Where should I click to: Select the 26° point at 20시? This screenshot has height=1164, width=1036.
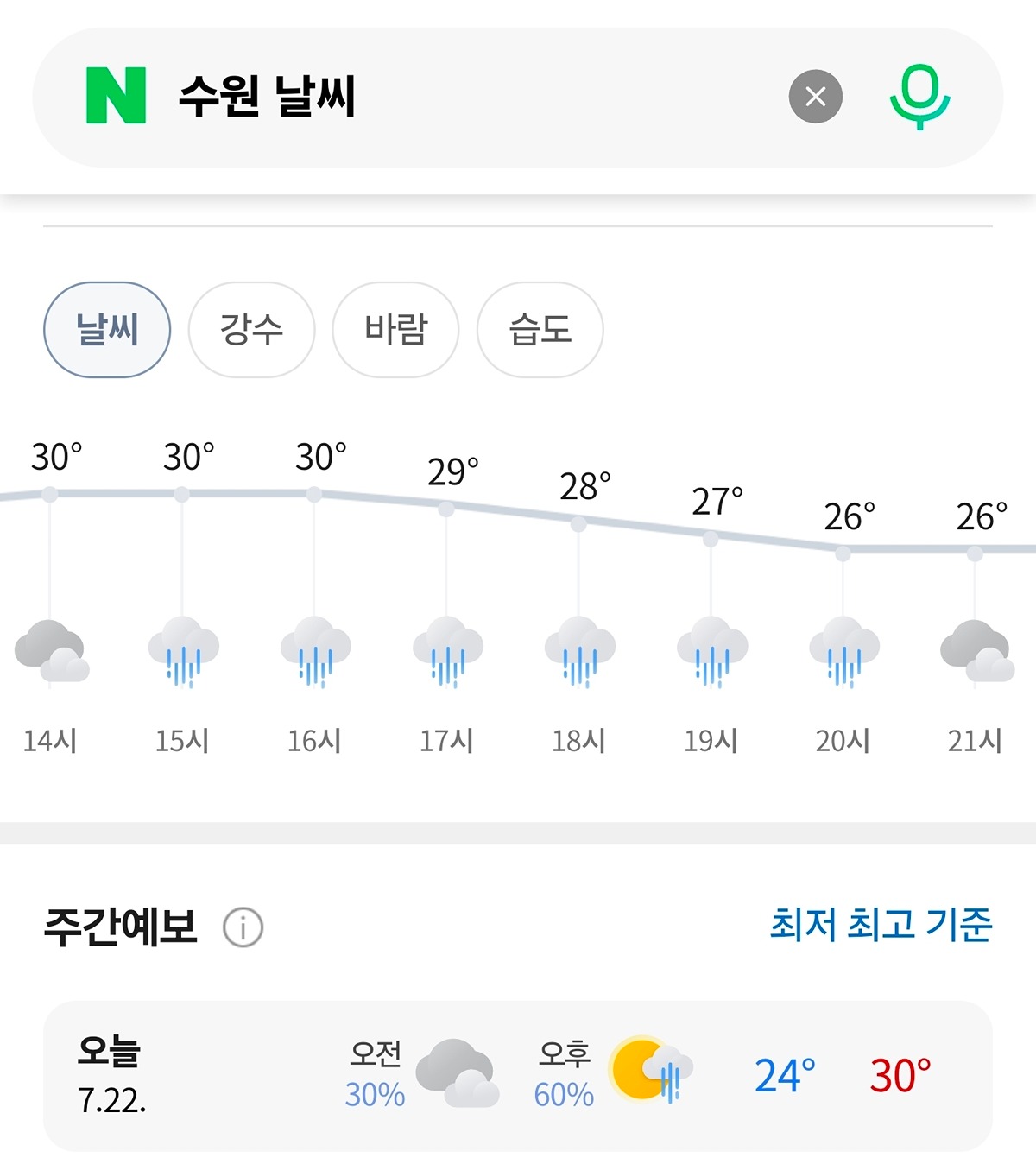843,554
